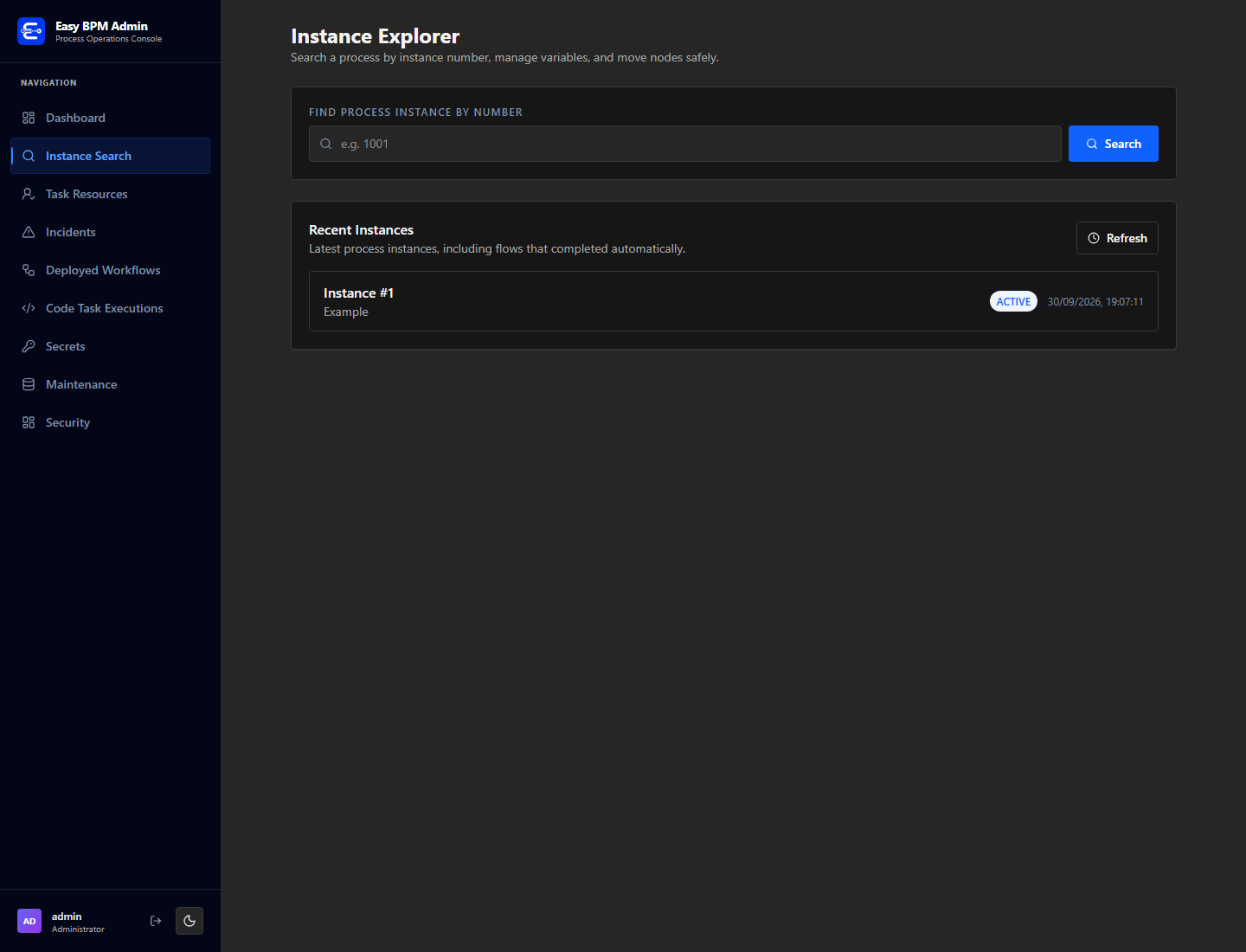This screenshot has height=952, width=1246.
Task: Click the Incidents warning triangle icon
Action: 29,232
